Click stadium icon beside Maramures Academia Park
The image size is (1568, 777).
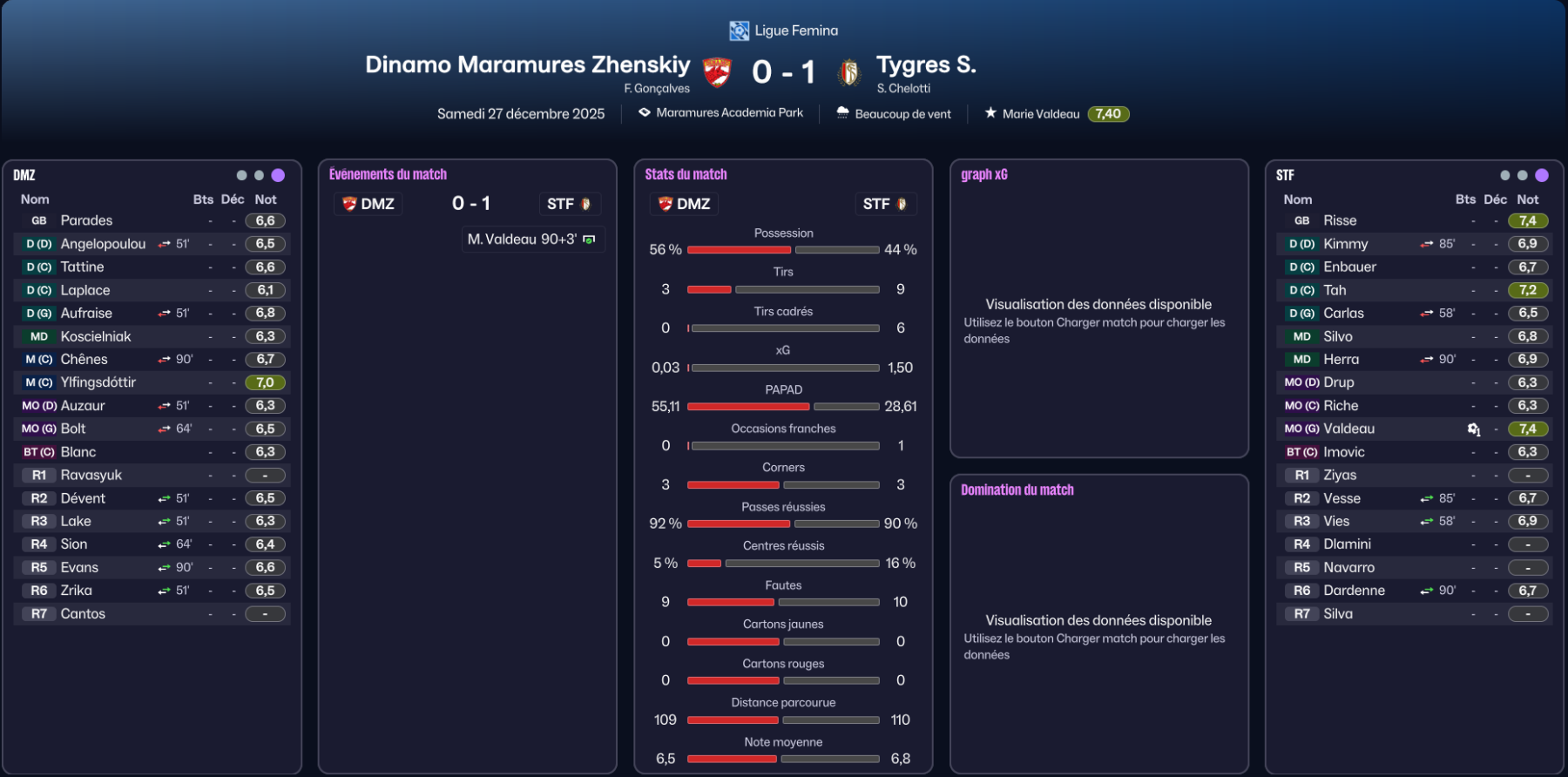pyautogui.click(x=645, y=112)
